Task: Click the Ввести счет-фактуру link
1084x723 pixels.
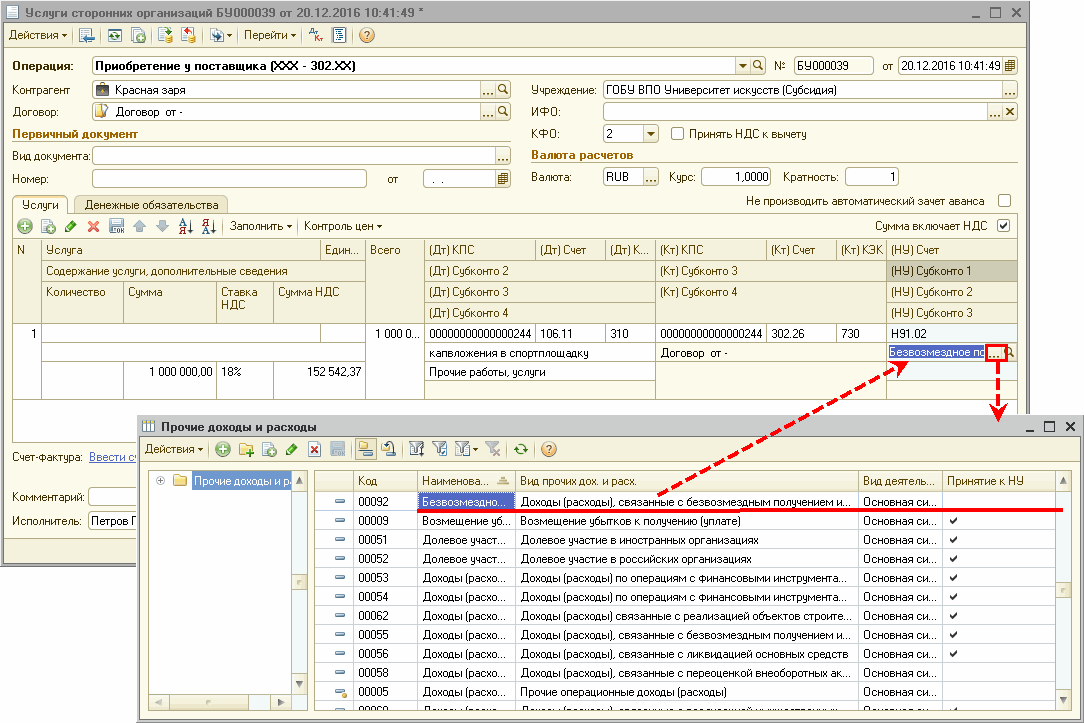Action: [112, 457]
